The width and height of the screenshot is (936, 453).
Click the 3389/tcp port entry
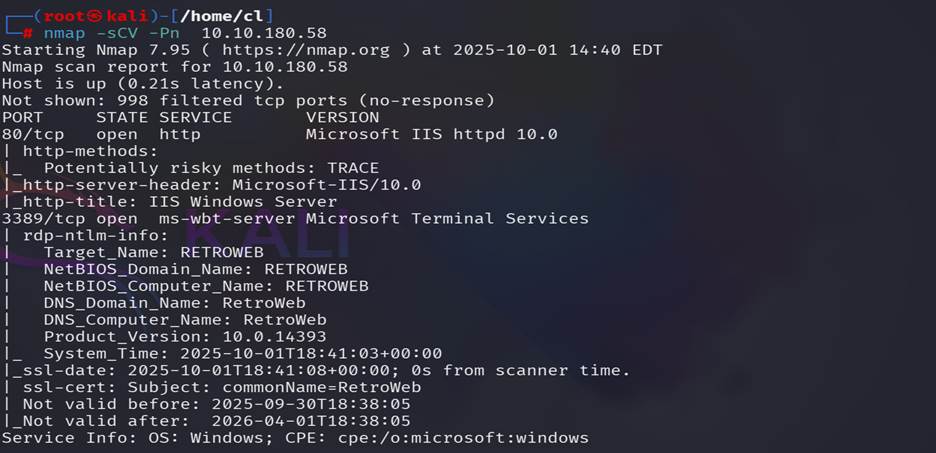38,218
